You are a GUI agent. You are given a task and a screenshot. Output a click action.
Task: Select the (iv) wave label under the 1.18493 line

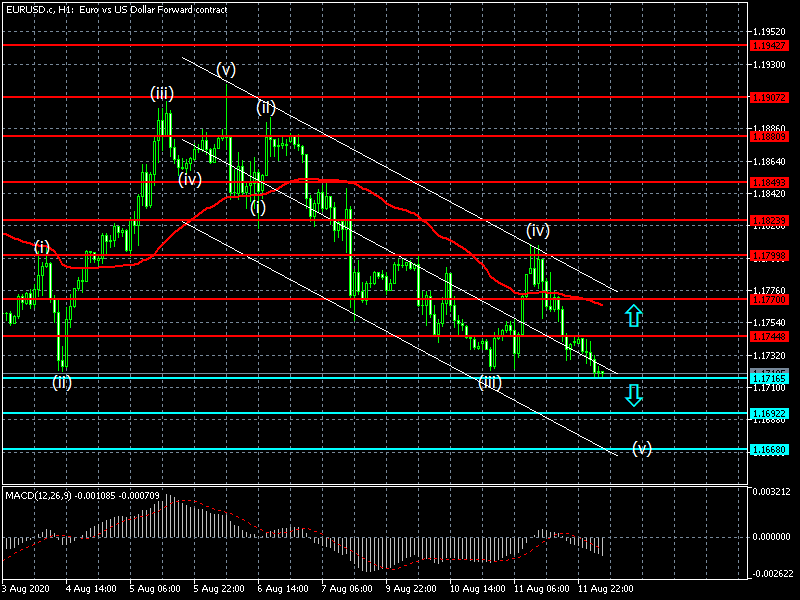[x=190, y=180]
